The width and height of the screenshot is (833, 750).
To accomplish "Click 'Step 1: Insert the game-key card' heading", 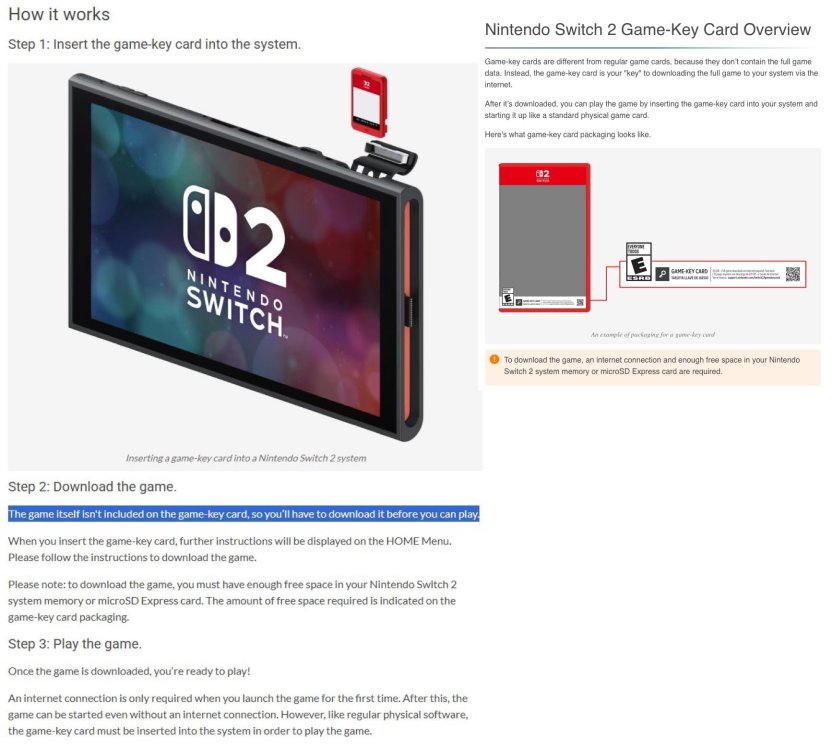I will tap(154, 44).
